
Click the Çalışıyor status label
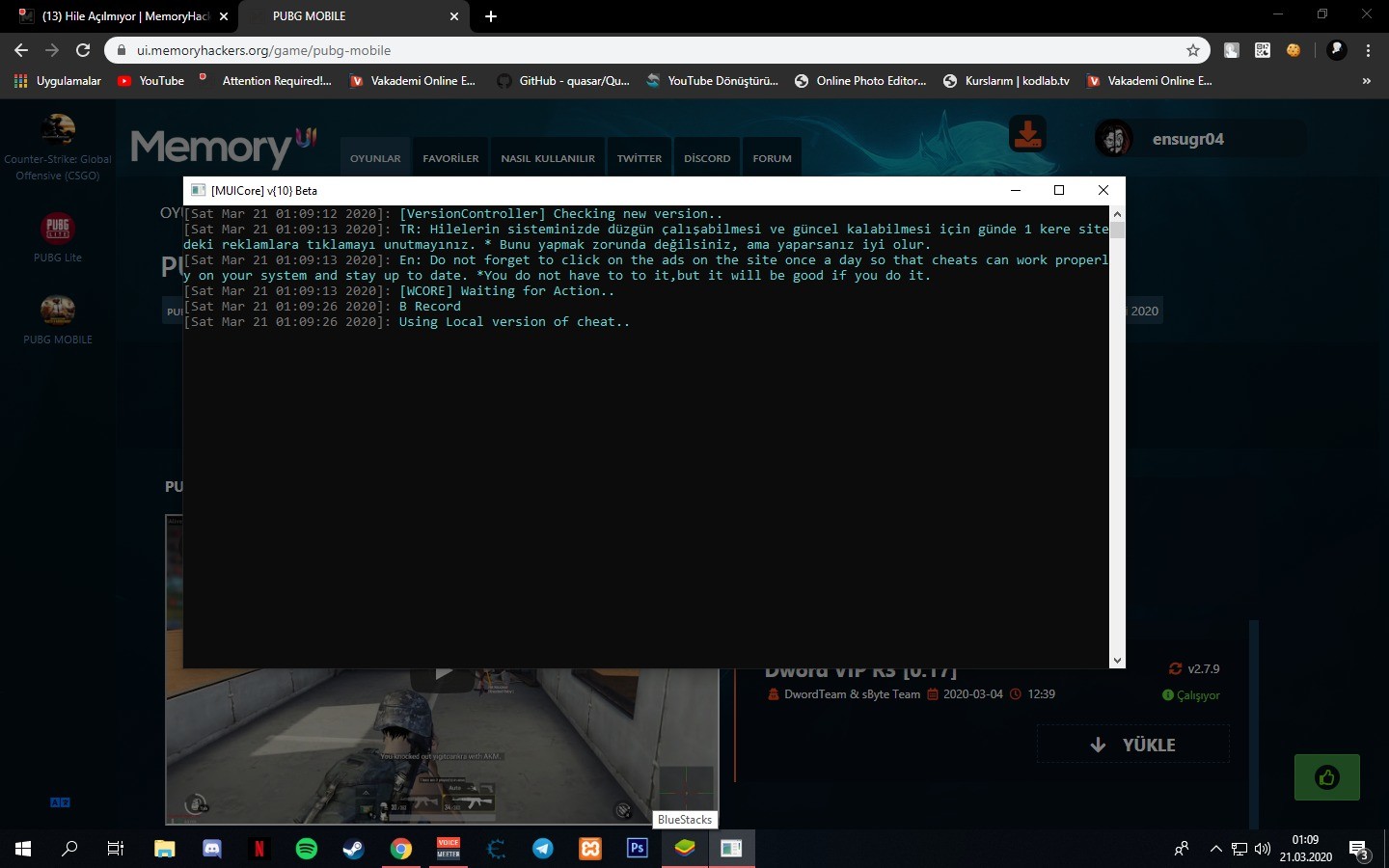coord(1191,695)
